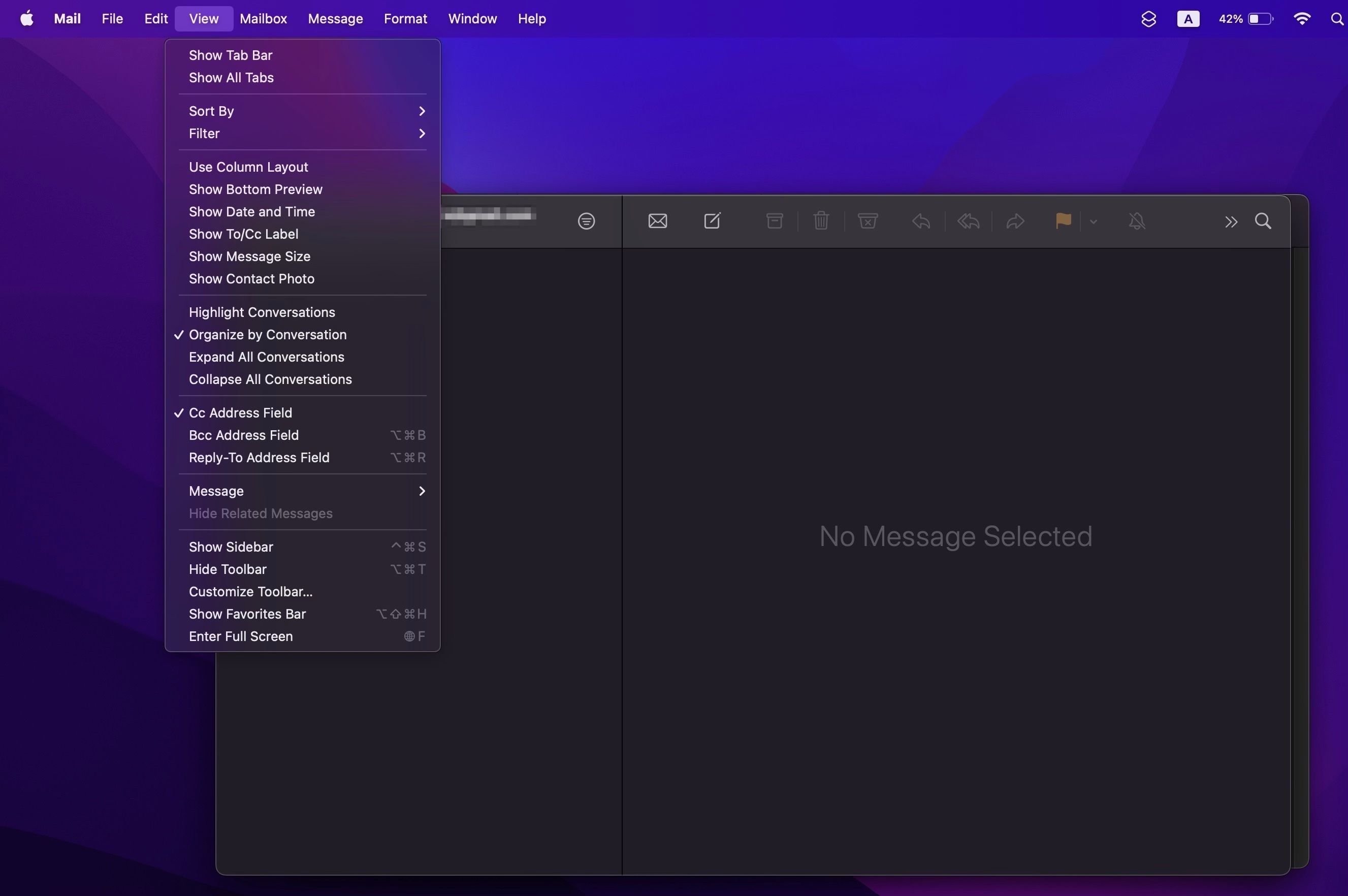The height and width of the screenshot is (896, 1348).
Task: Expand the Sort By submenu
Action: tap(211, 110)
